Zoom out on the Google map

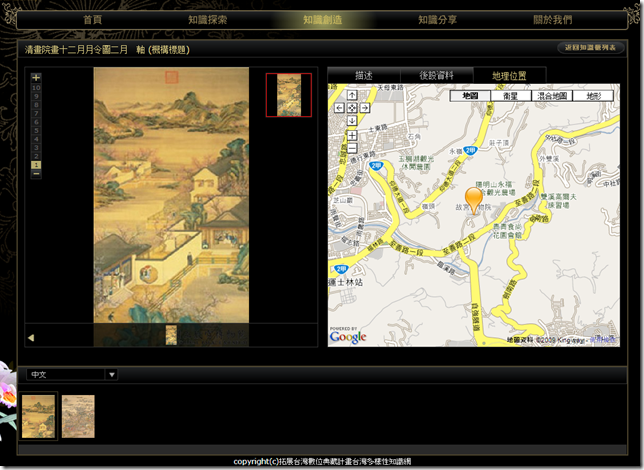[352, 148]
